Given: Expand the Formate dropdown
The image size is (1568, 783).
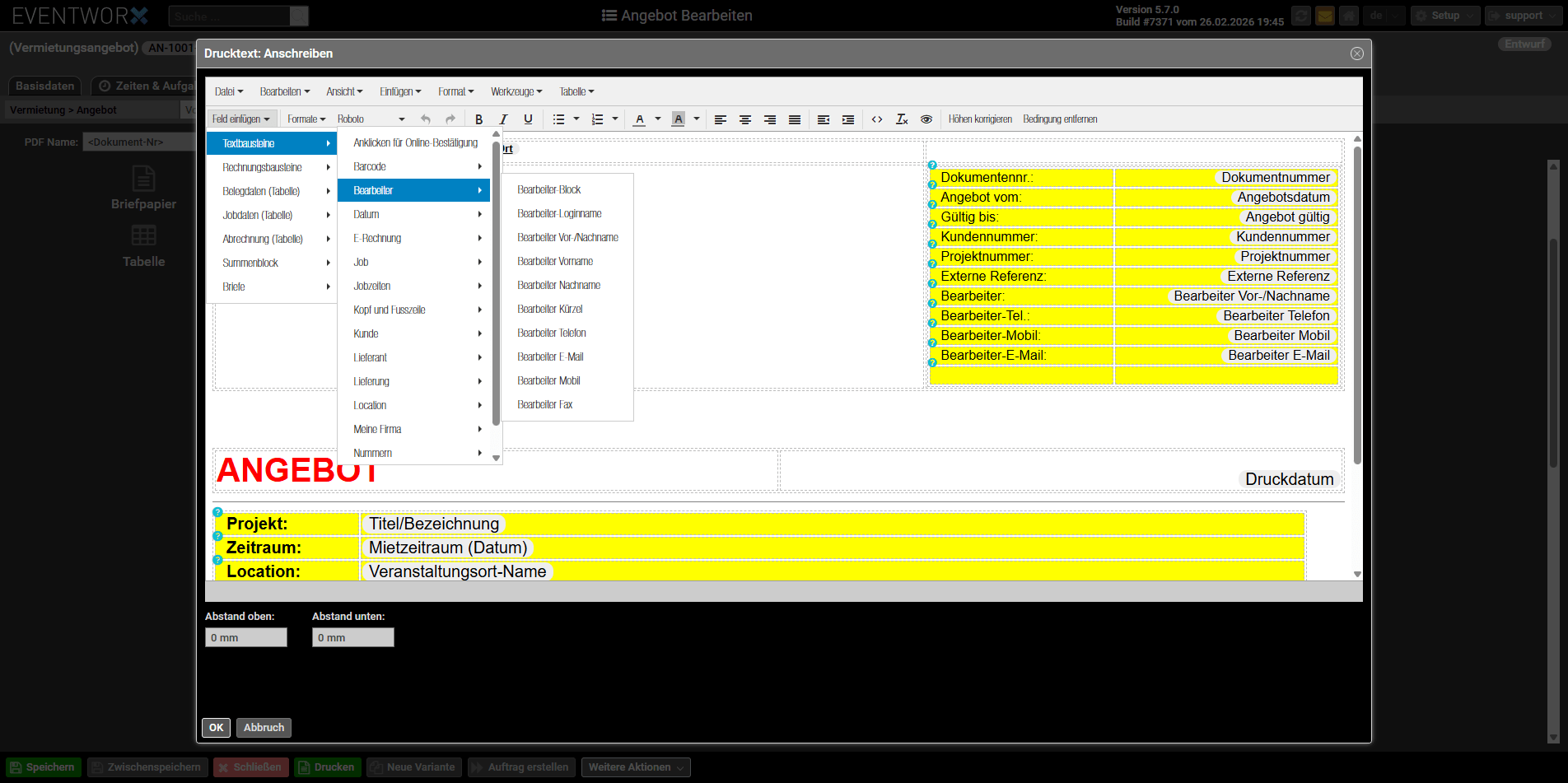Looking at the screenshot, I should (x=306, y=119).
